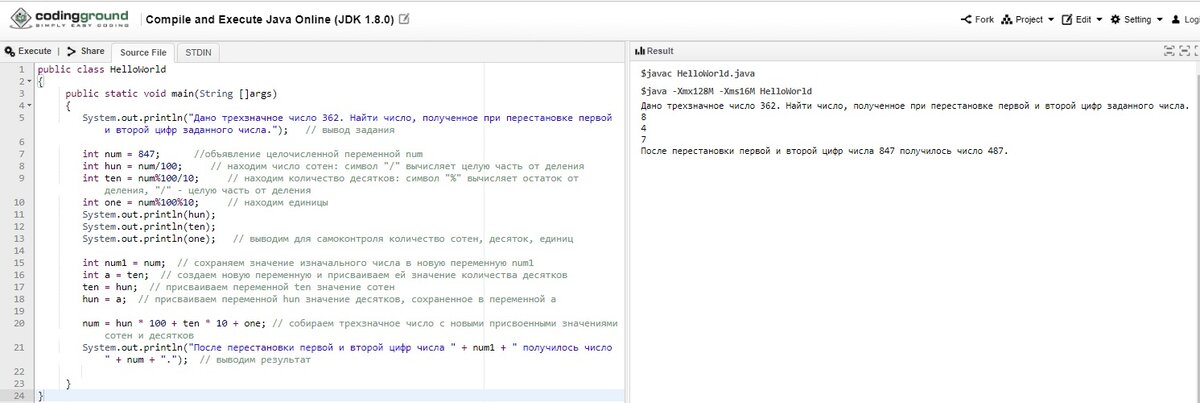Click on 'hun = a;' code
The height and width of the screenshot is (403, 1200).
pyautogui.click(x=105, y=299)
